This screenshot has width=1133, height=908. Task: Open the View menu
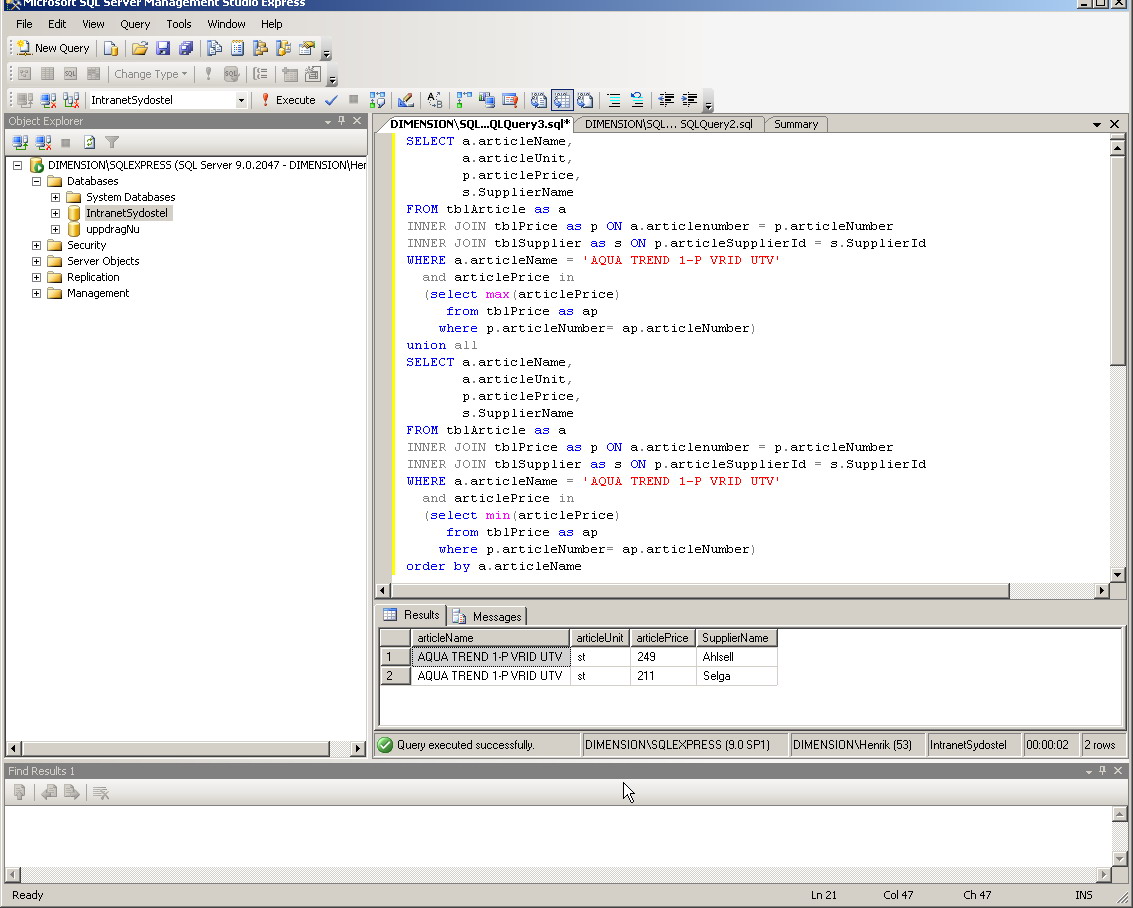pyautogui.click(x=93, y=24)
